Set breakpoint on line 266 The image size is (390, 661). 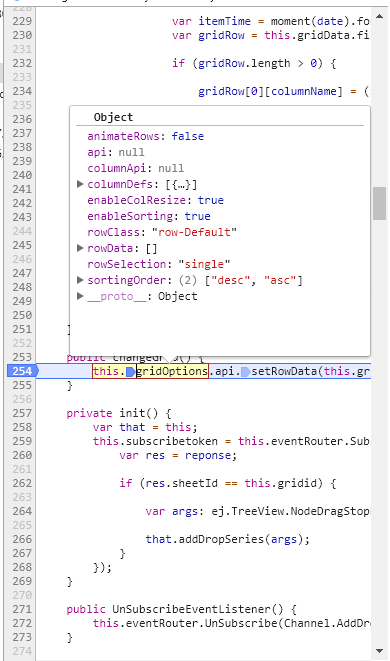point(22,539)
